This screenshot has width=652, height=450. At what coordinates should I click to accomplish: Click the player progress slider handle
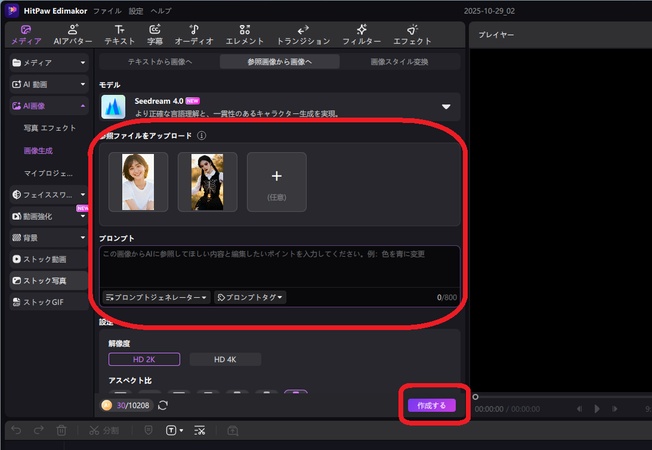pyautogui.click(x=475, y=396)
